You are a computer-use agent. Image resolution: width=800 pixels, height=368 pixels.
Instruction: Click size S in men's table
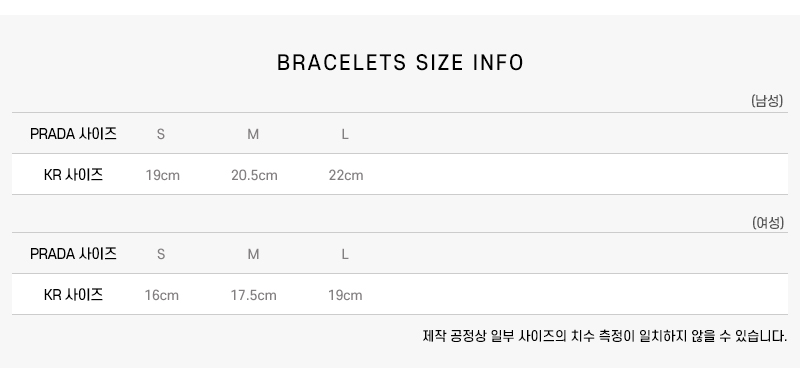pyautogui.click(x=161, y=134)
